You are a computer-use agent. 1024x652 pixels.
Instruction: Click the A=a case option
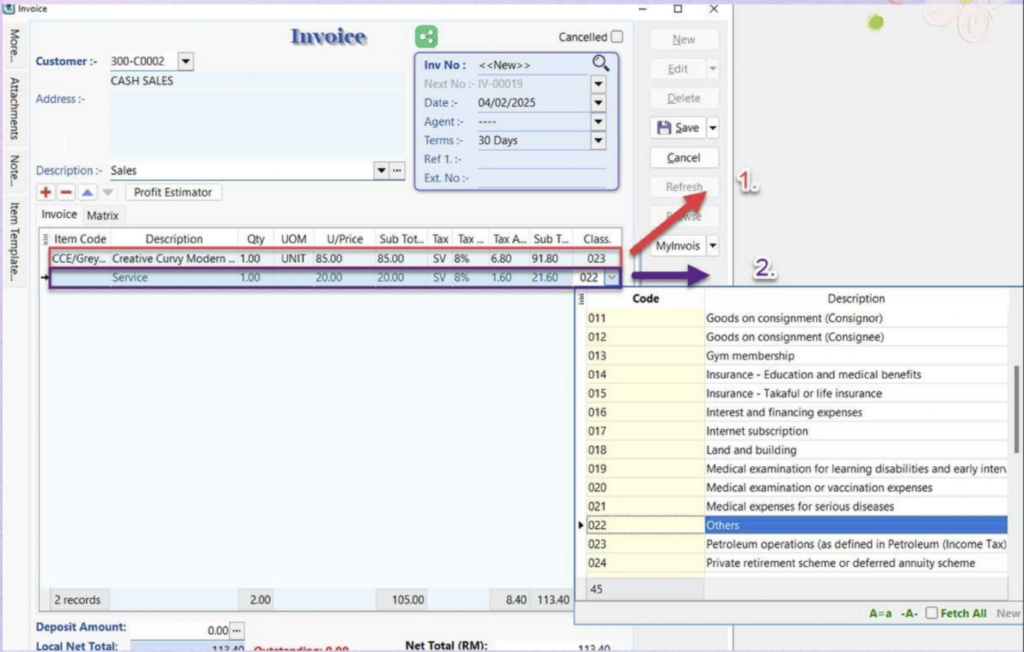click(880, 613)
